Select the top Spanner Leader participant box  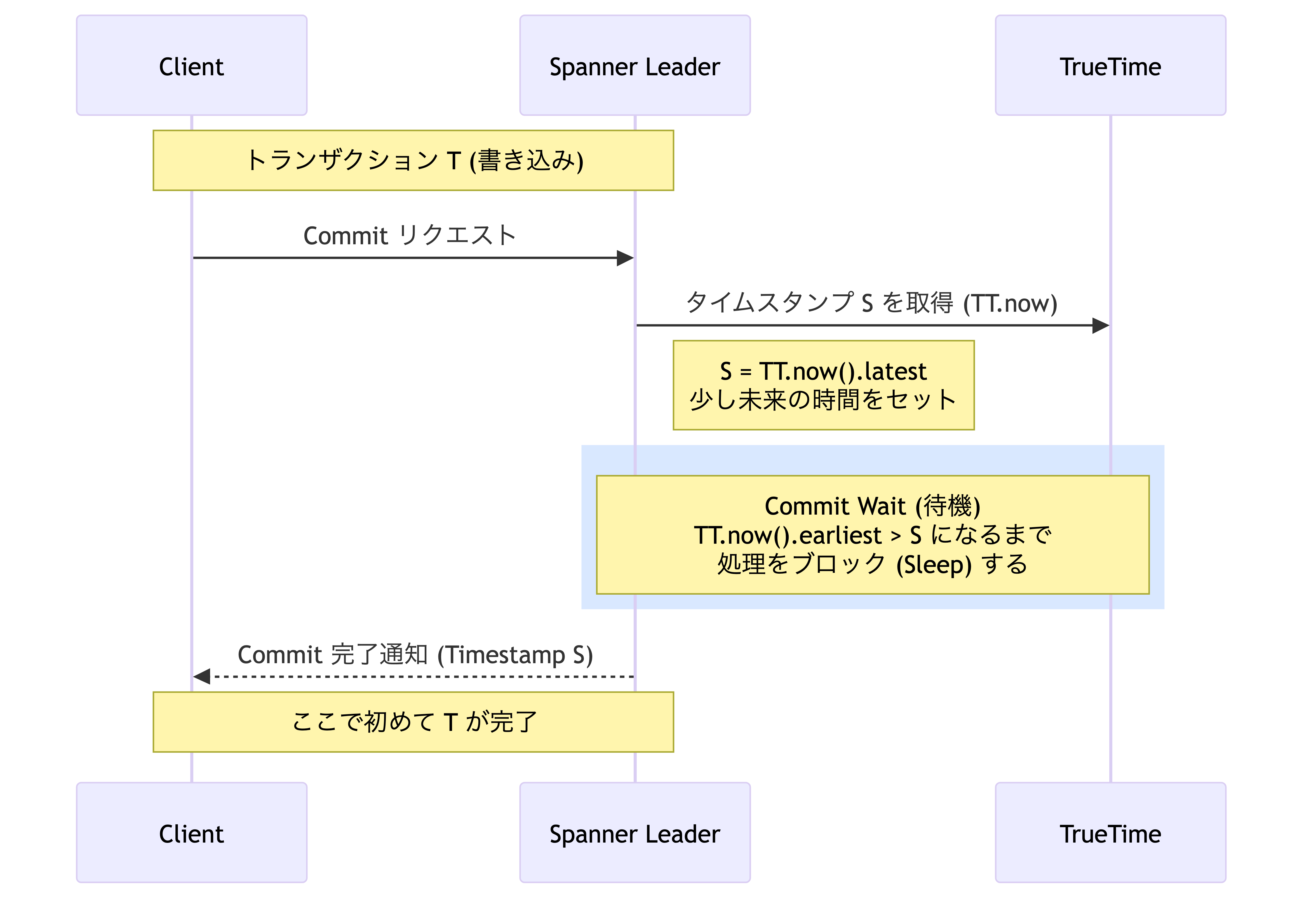point(634,65)
